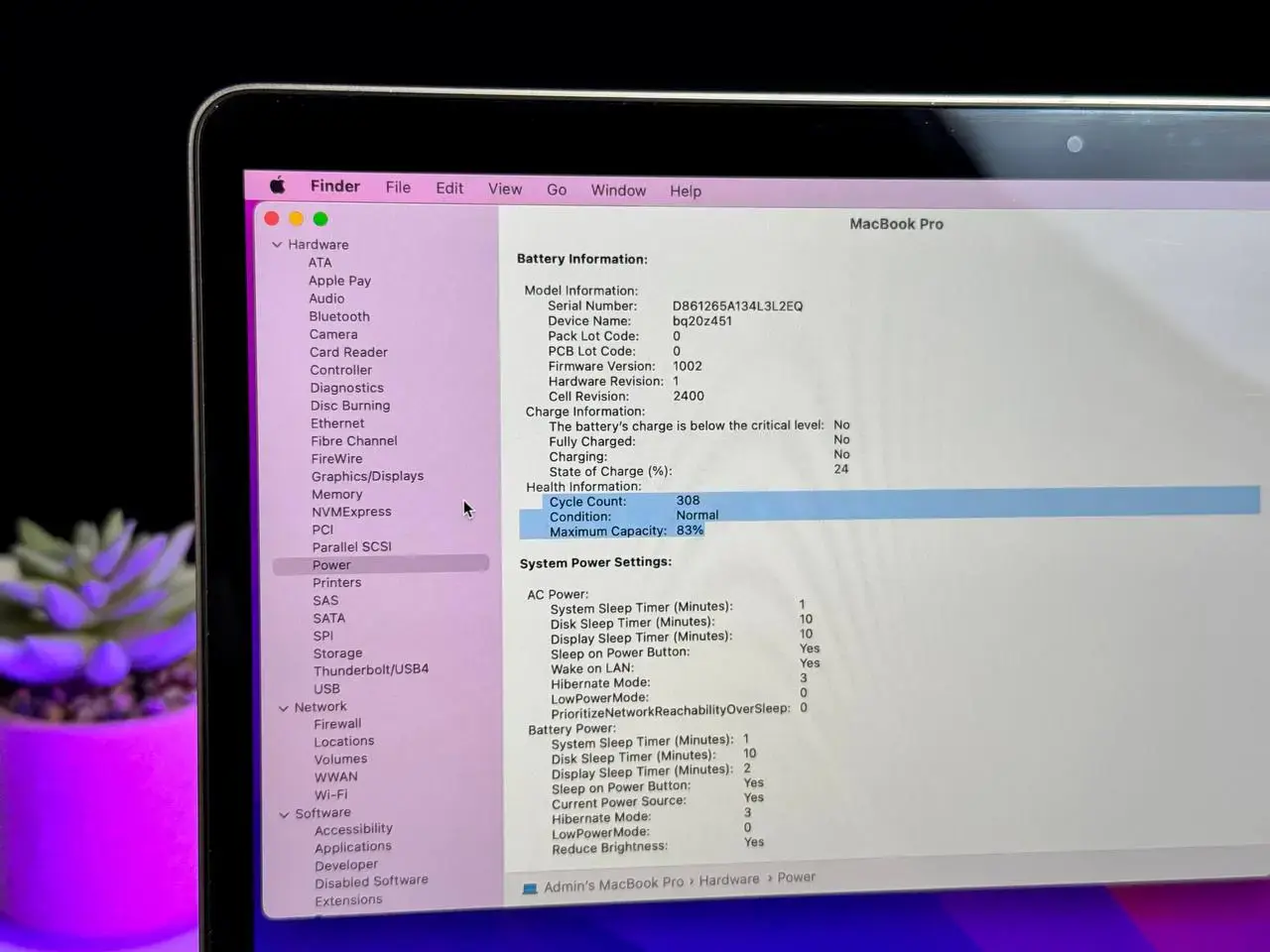Select WWAN under Network
Image resolution: width=1270 pixels, height=952 pixels.
tap(336, 777)
